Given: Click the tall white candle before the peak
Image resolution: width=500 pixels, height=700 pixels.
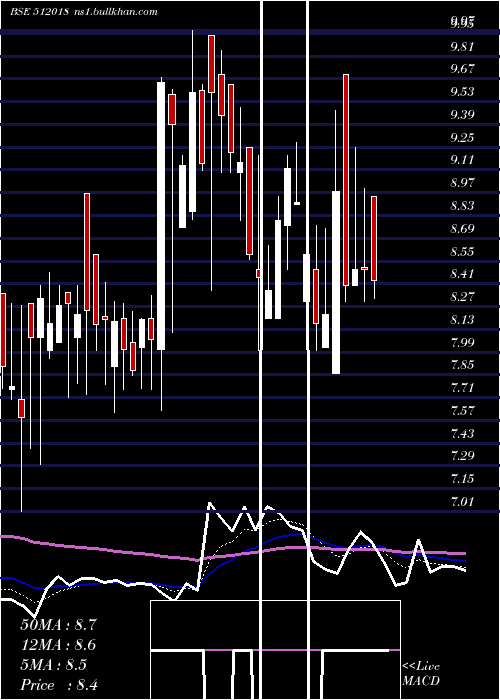Looking at the screenshot, I should tap(161, 216).
